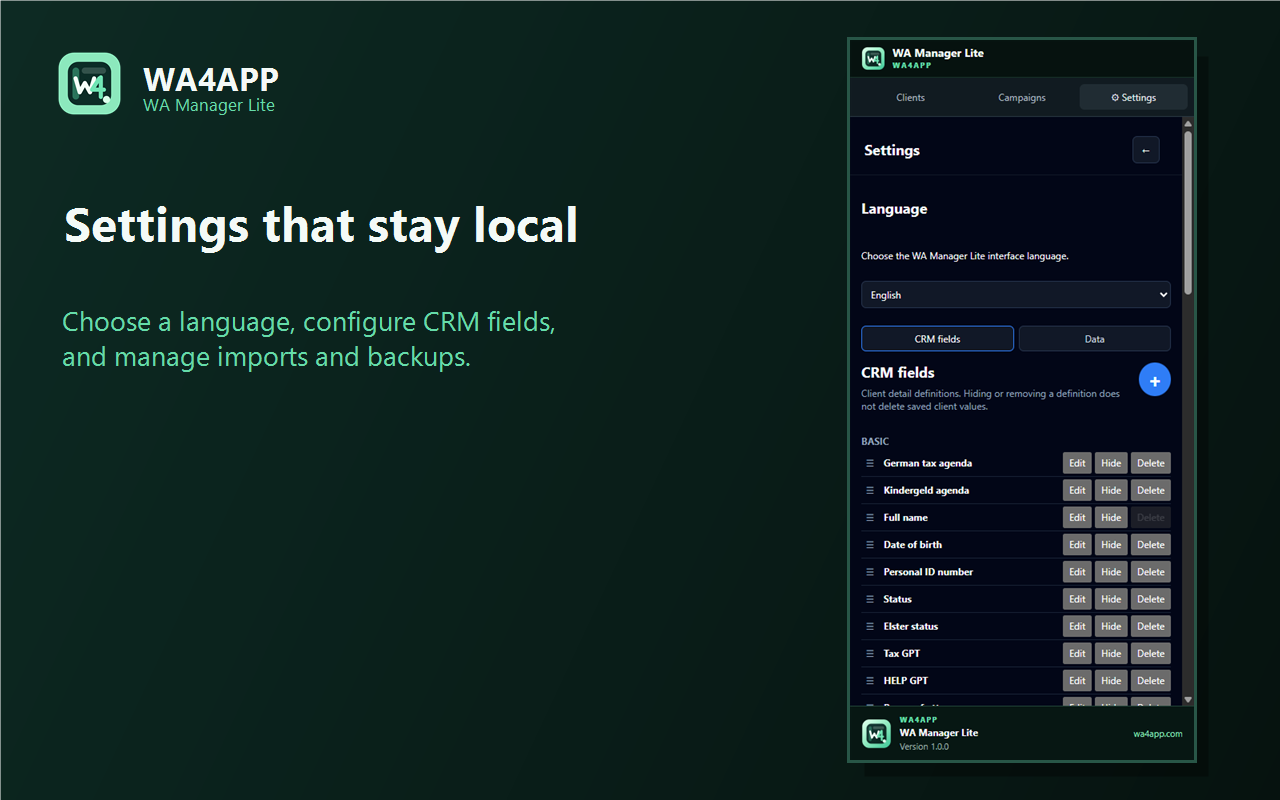
Task: Edit the Full name field
Action: 1077,517
